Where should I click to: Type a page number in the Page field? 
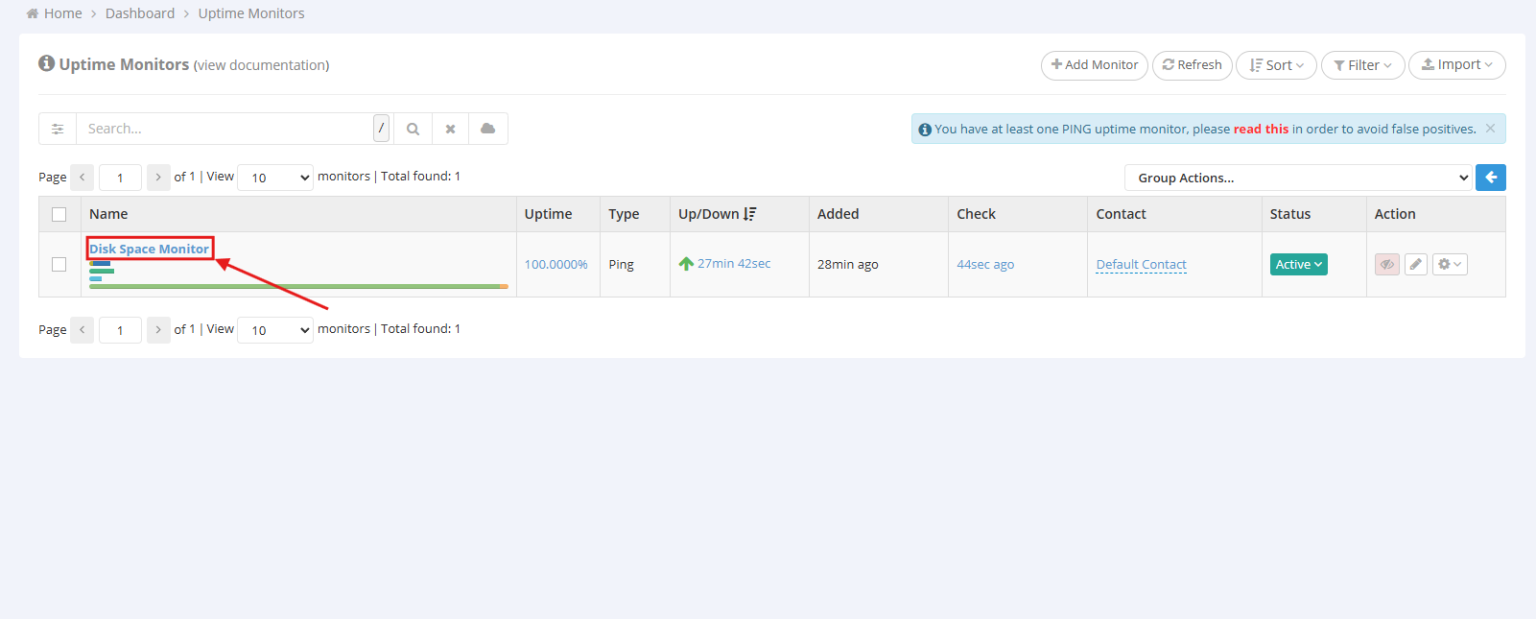point(119,177)
